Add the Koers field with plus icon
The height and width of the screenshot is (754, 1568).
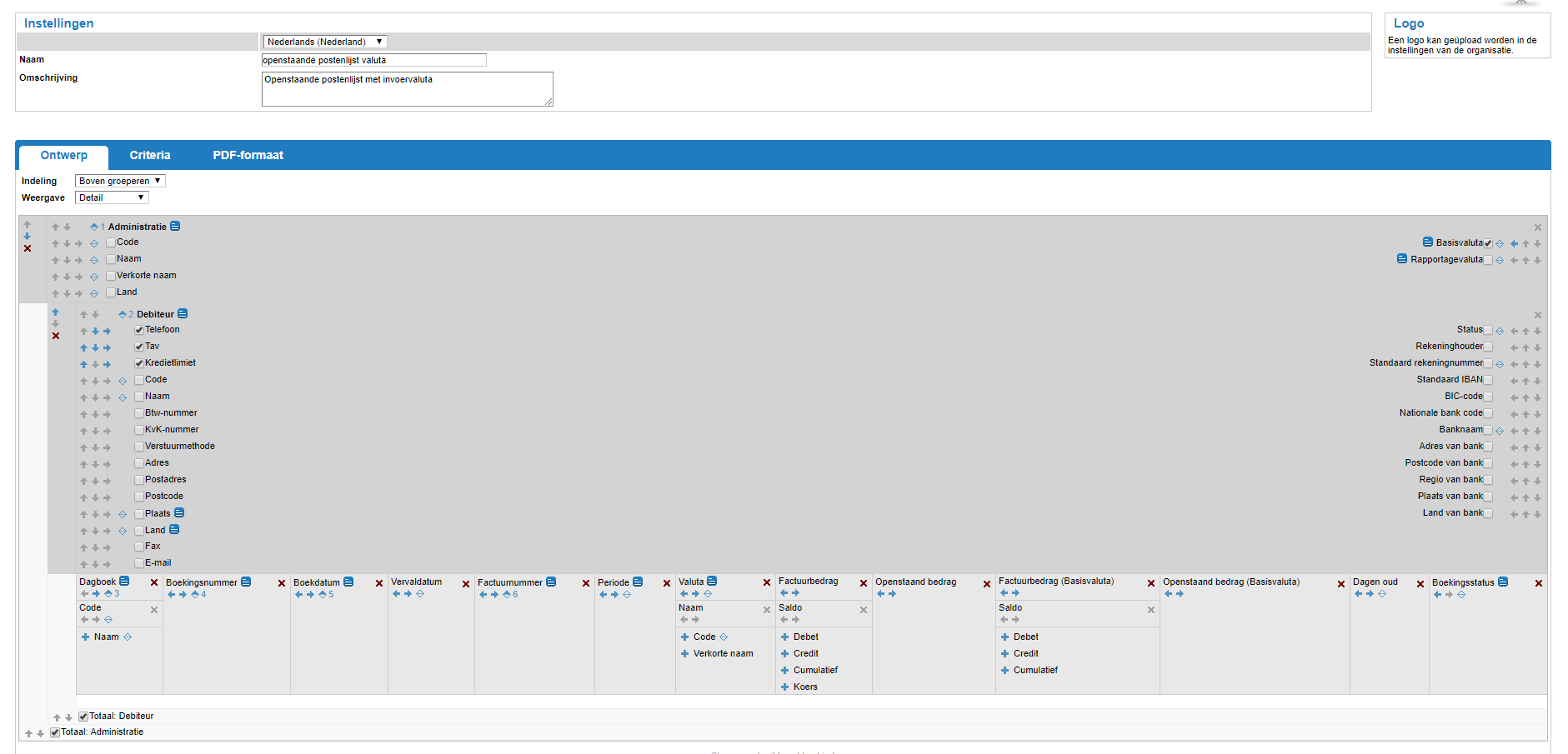pos(784,687)
